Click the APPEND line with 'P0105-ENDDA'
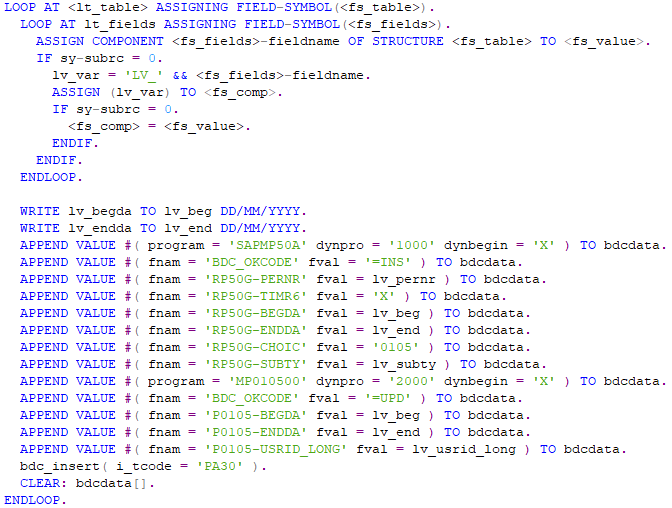The image size is (672, 508). click(x=275, y=433)
